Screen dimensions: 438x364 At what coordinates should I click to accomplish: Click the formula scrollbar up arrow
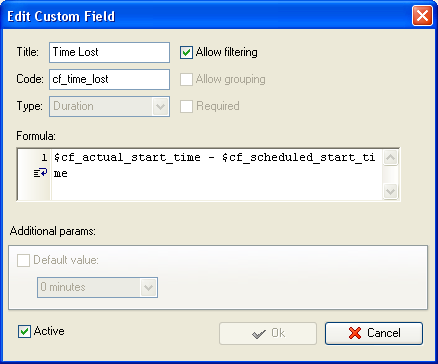pyautogui.click(x=390, y=157)
